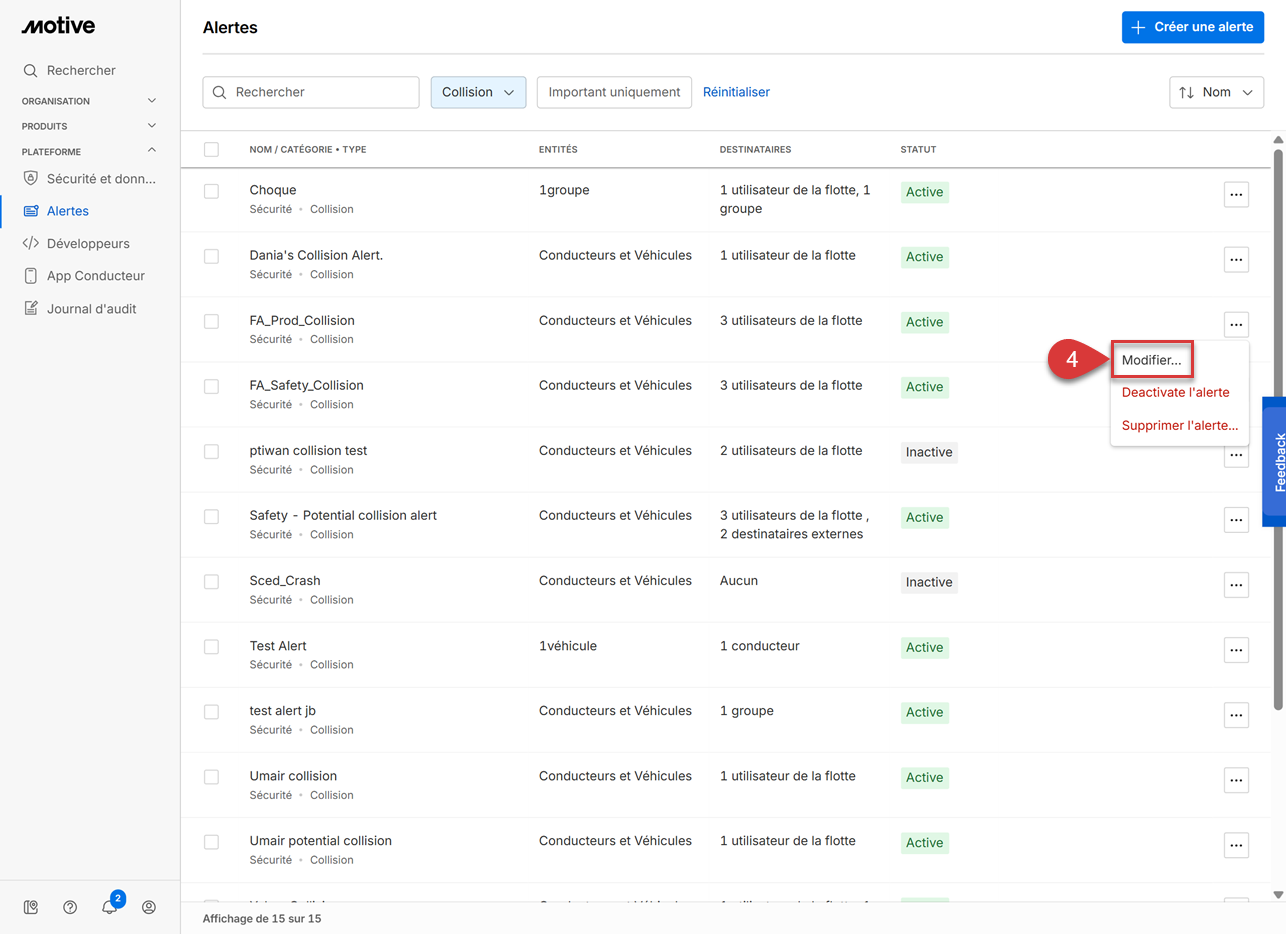Open the notifications bell icon
The width and height of the screenshot is (1286, 934).
click(x=110, y=907)
